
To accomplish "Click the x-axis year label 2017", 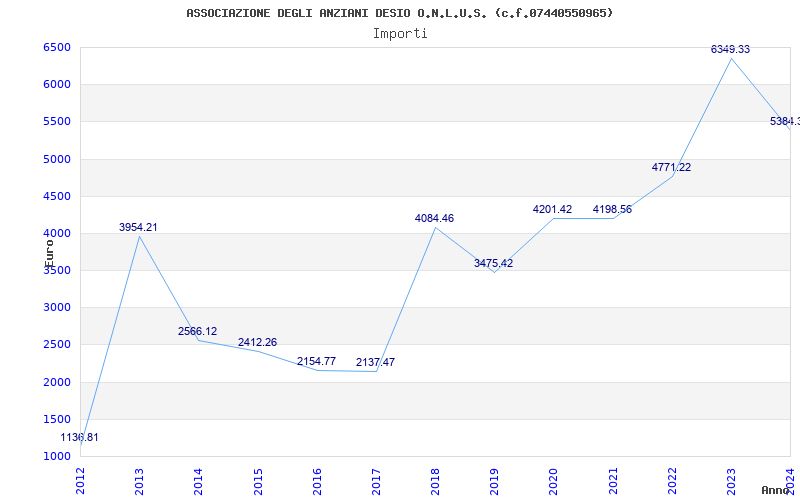I will (x=376, y=481).
